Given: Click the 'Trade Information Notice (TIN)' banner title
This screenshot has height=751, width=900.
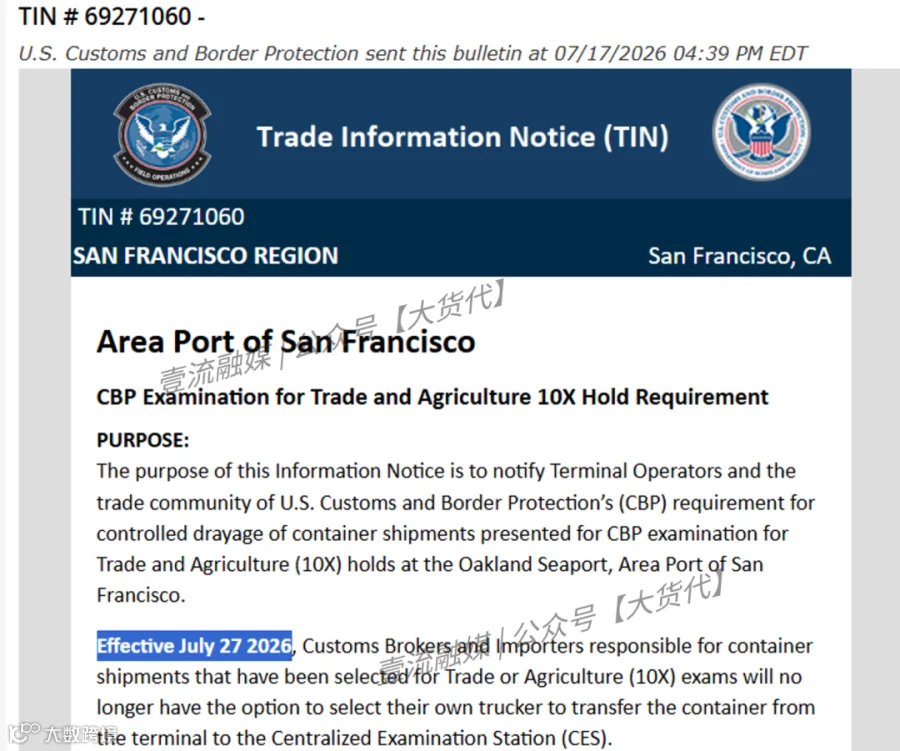Looking at the screenshot, I should (463, 137).
